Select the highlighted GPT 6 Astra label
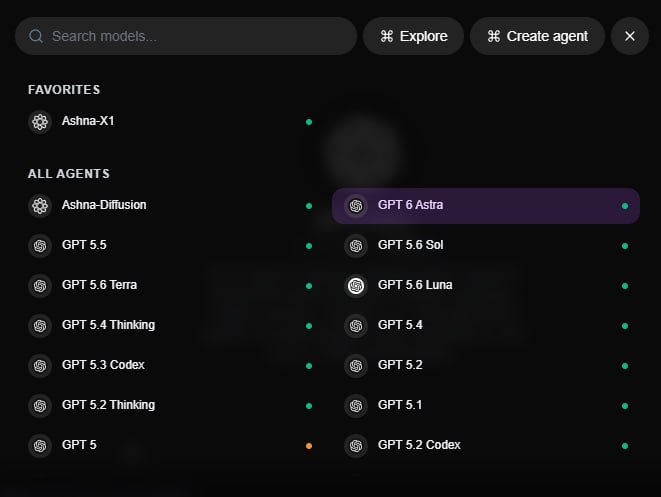 click(411, 205)
